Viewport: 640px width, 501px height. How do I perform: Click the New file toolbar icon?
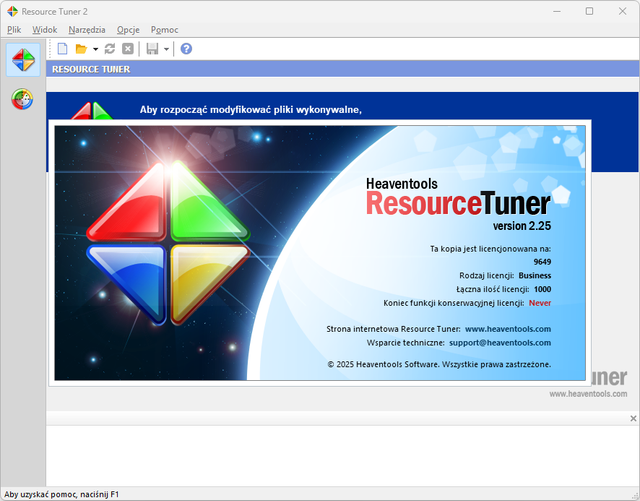[x=62, y=49]
